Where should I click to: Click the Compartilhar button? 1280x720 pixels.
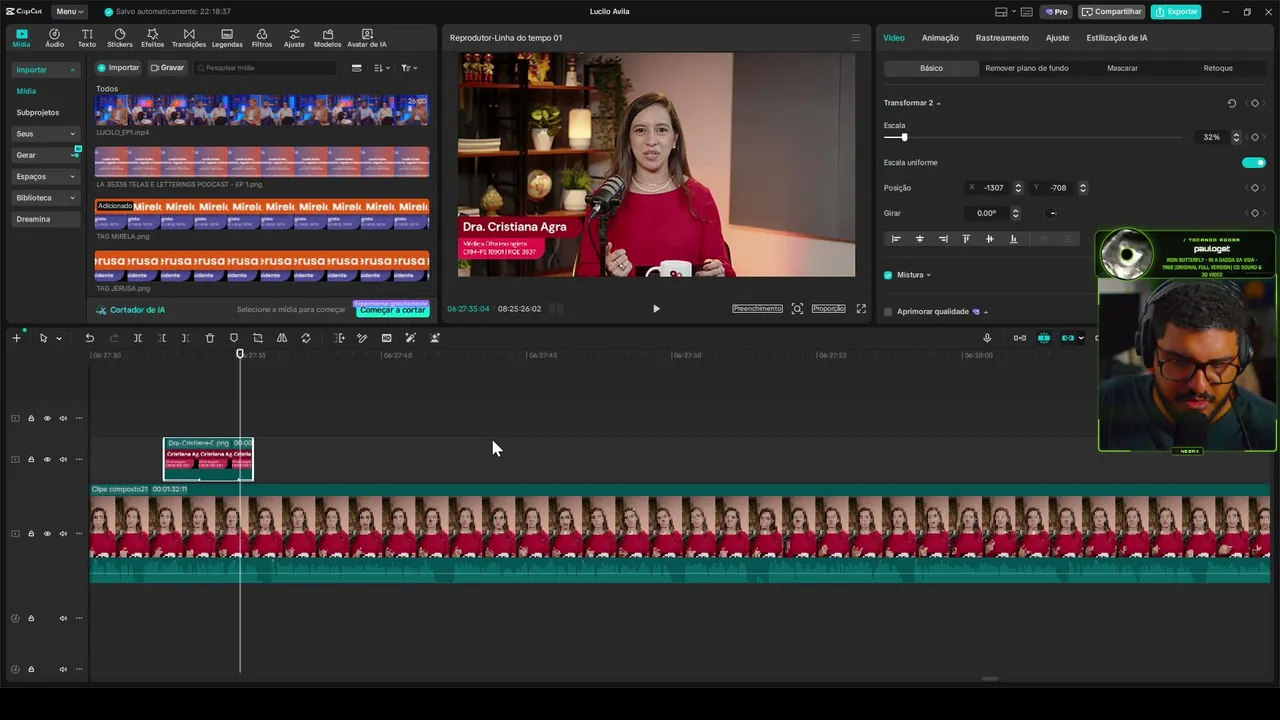click(1112, 12)
